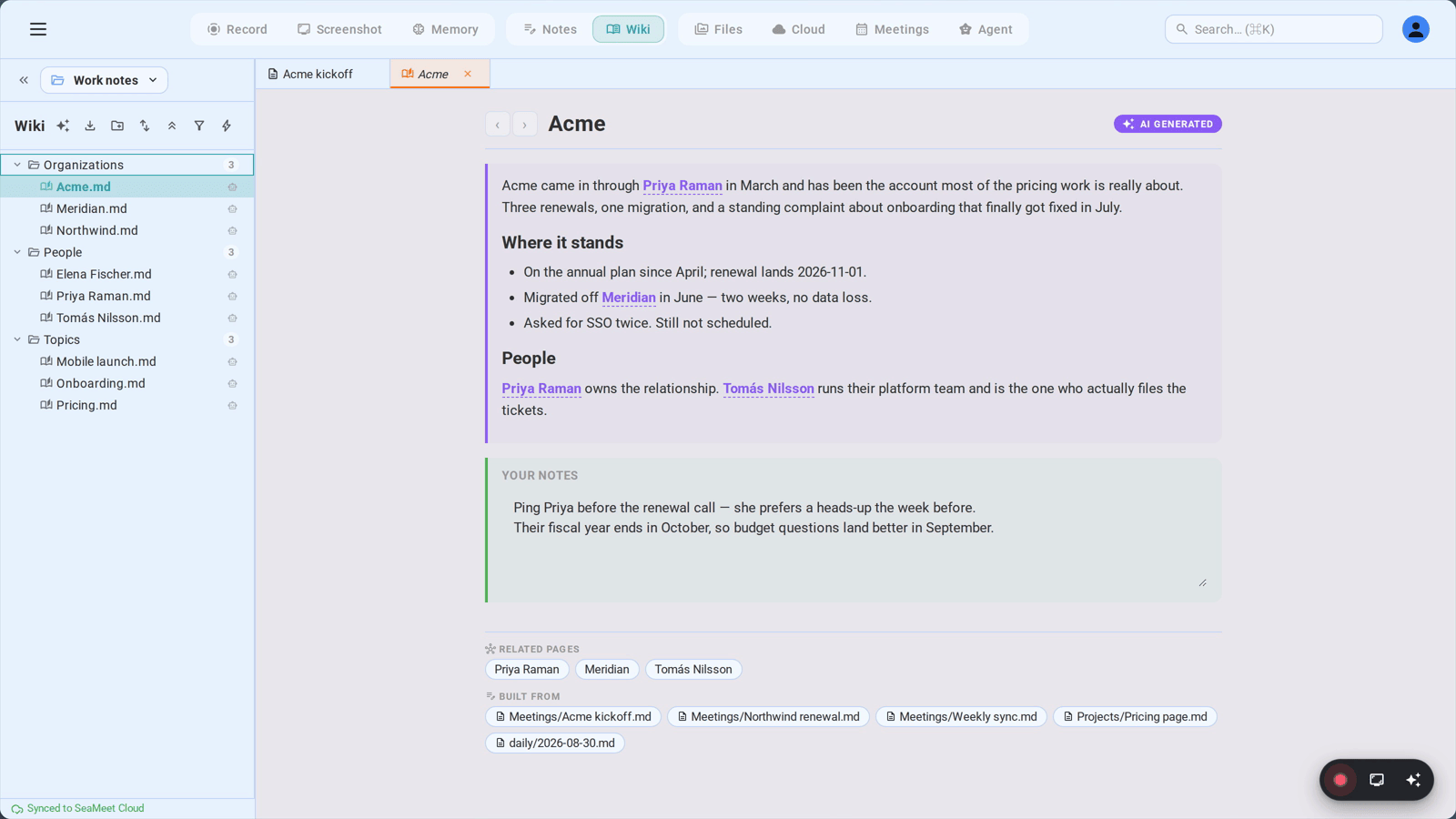Image resolution: width=1456 pixels, height=819 pixels.
Task: Click the new folder icon in the Wiki toolbar
Action: pos(117,126)
